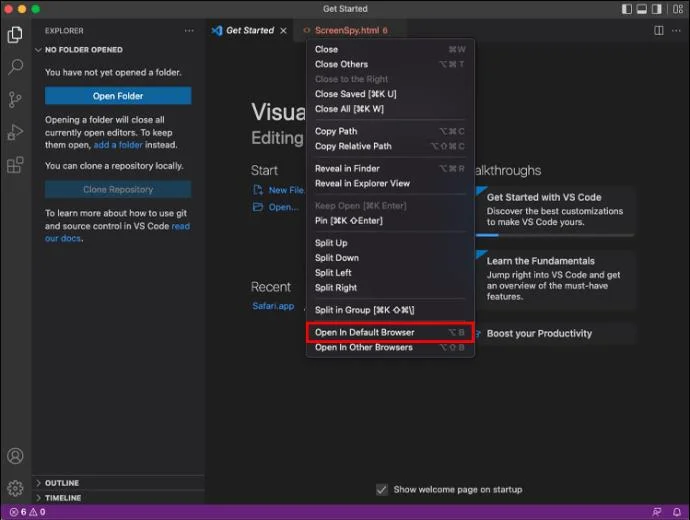This screenshot has width=690, height=520.
Task: Choose Split Down
Action: tap(390, 258)
